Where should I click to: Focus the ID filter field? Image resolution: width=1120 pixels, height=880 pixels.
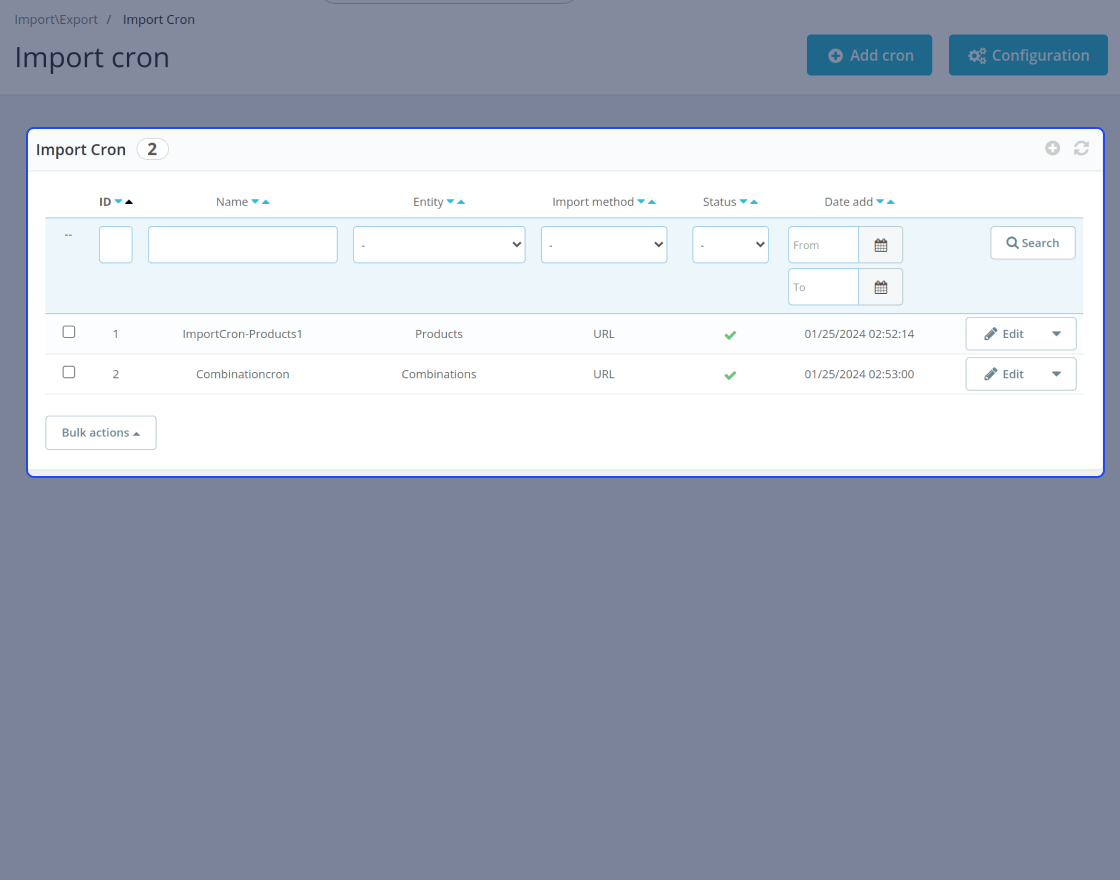(116, 245)
